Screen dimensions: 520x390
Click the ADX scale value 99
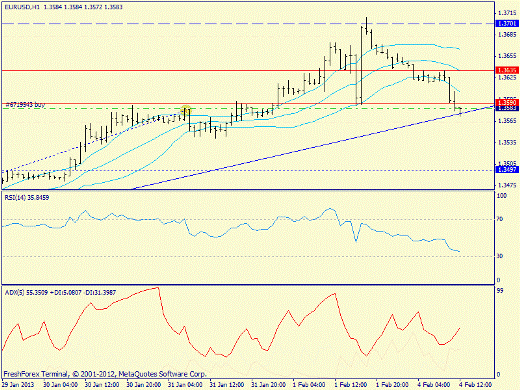[x=500, y=291]
